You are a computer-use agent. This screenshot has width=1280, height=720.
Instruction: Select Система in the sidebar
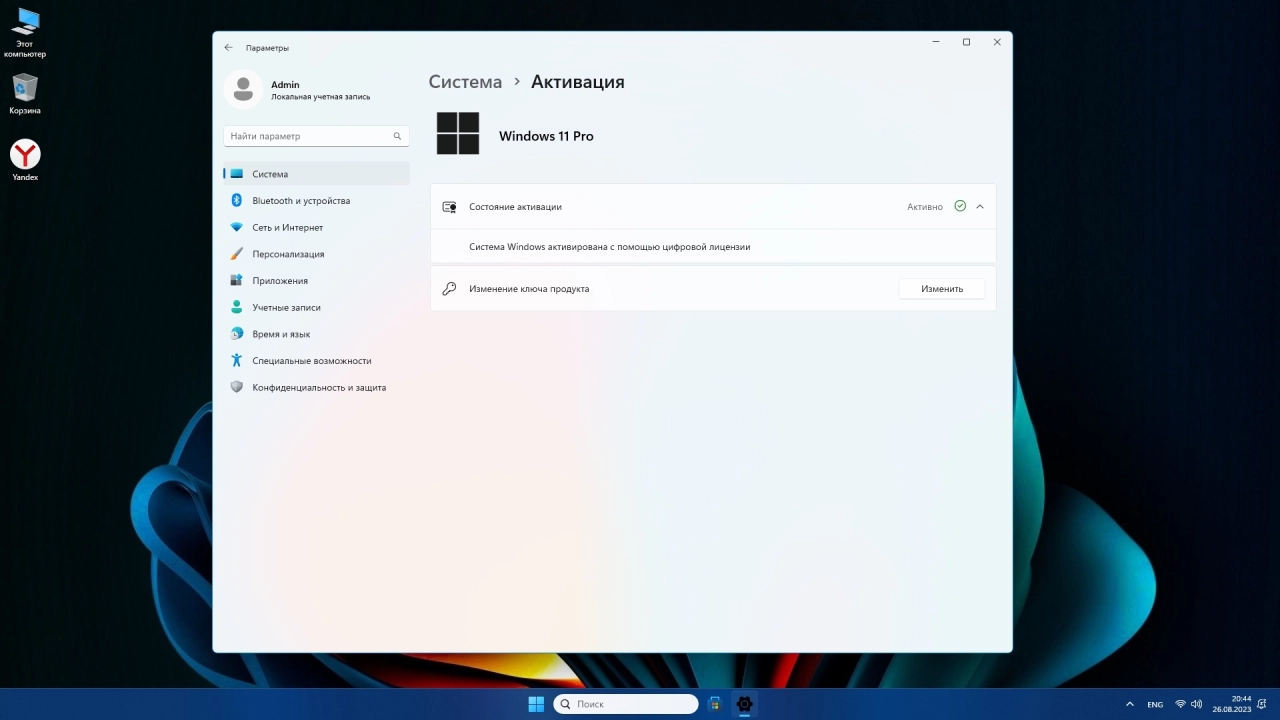[x=316, y=174]
